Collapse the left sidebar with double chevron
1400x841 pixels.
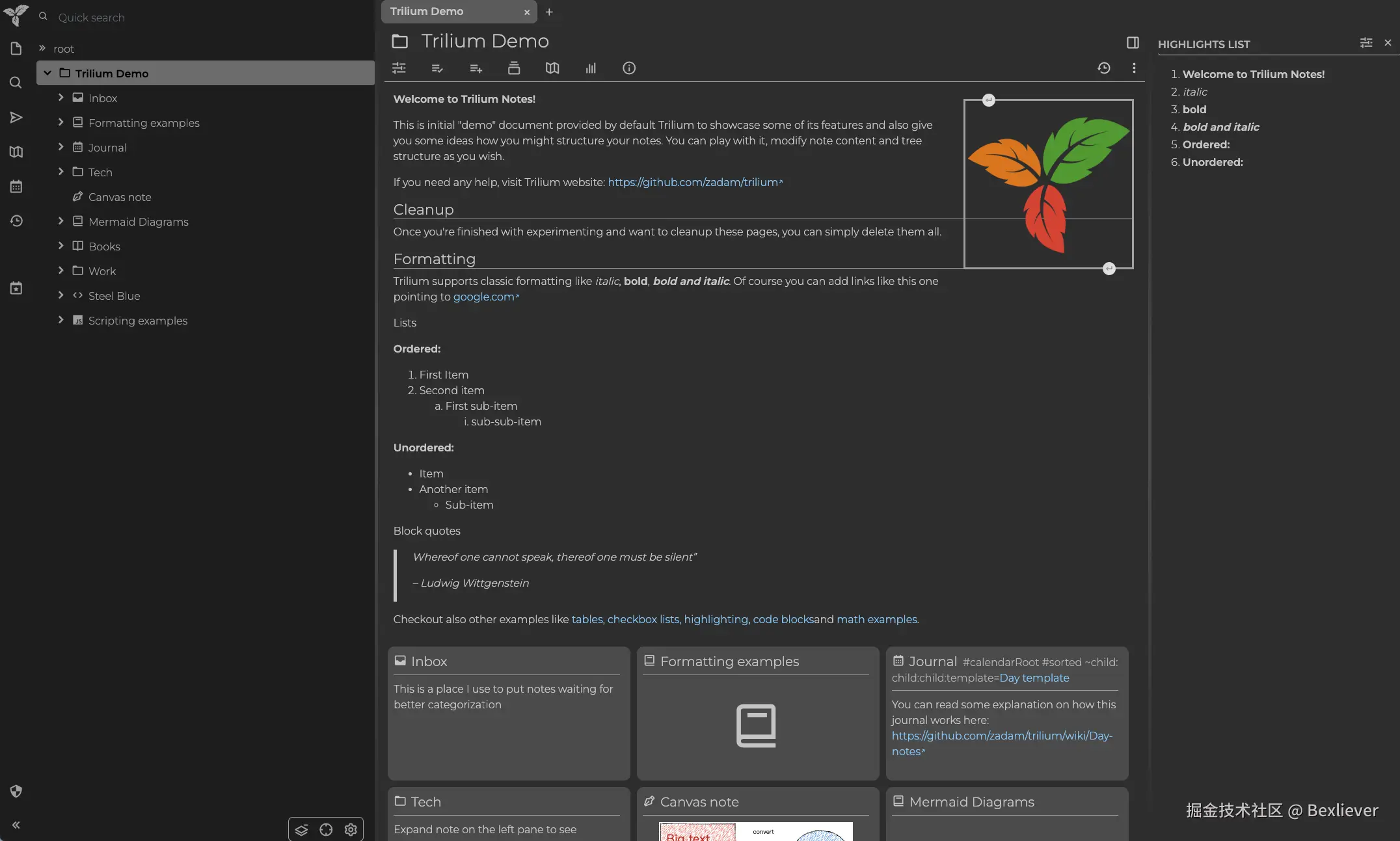pyautogui.click(x=16, y=825)
